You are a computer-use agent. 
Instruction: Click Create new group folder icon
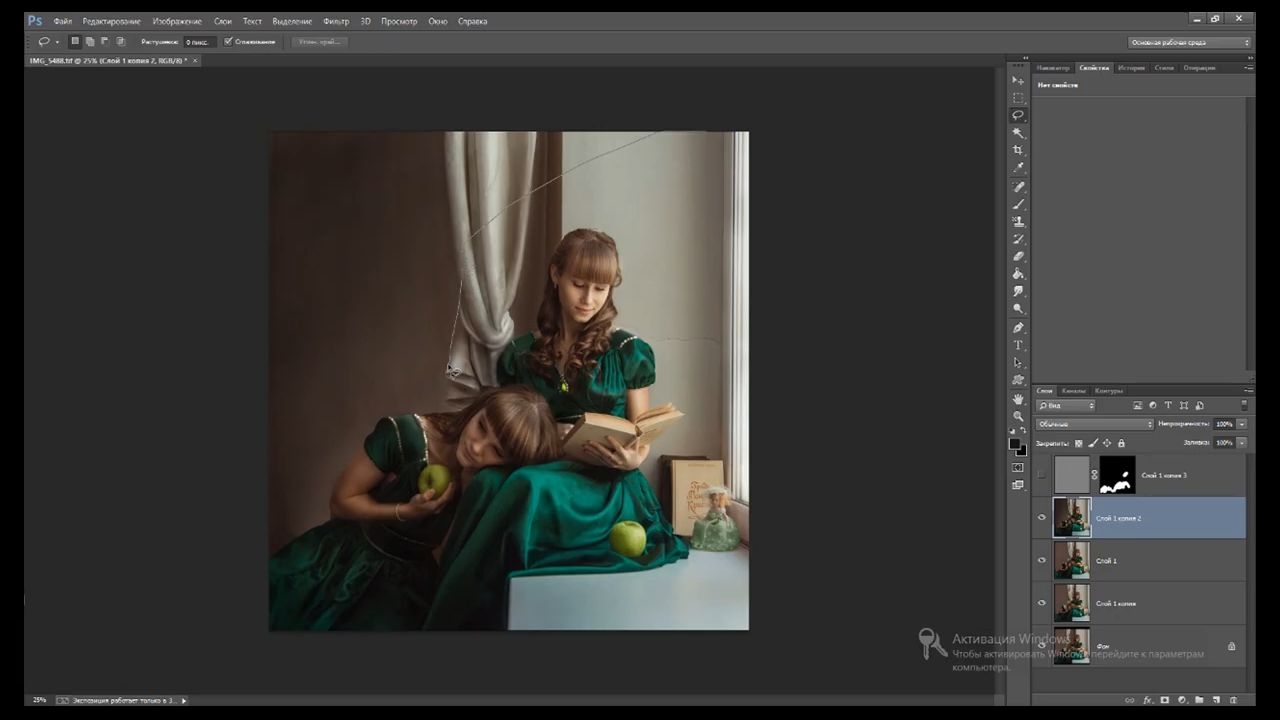coord(1199,700)
